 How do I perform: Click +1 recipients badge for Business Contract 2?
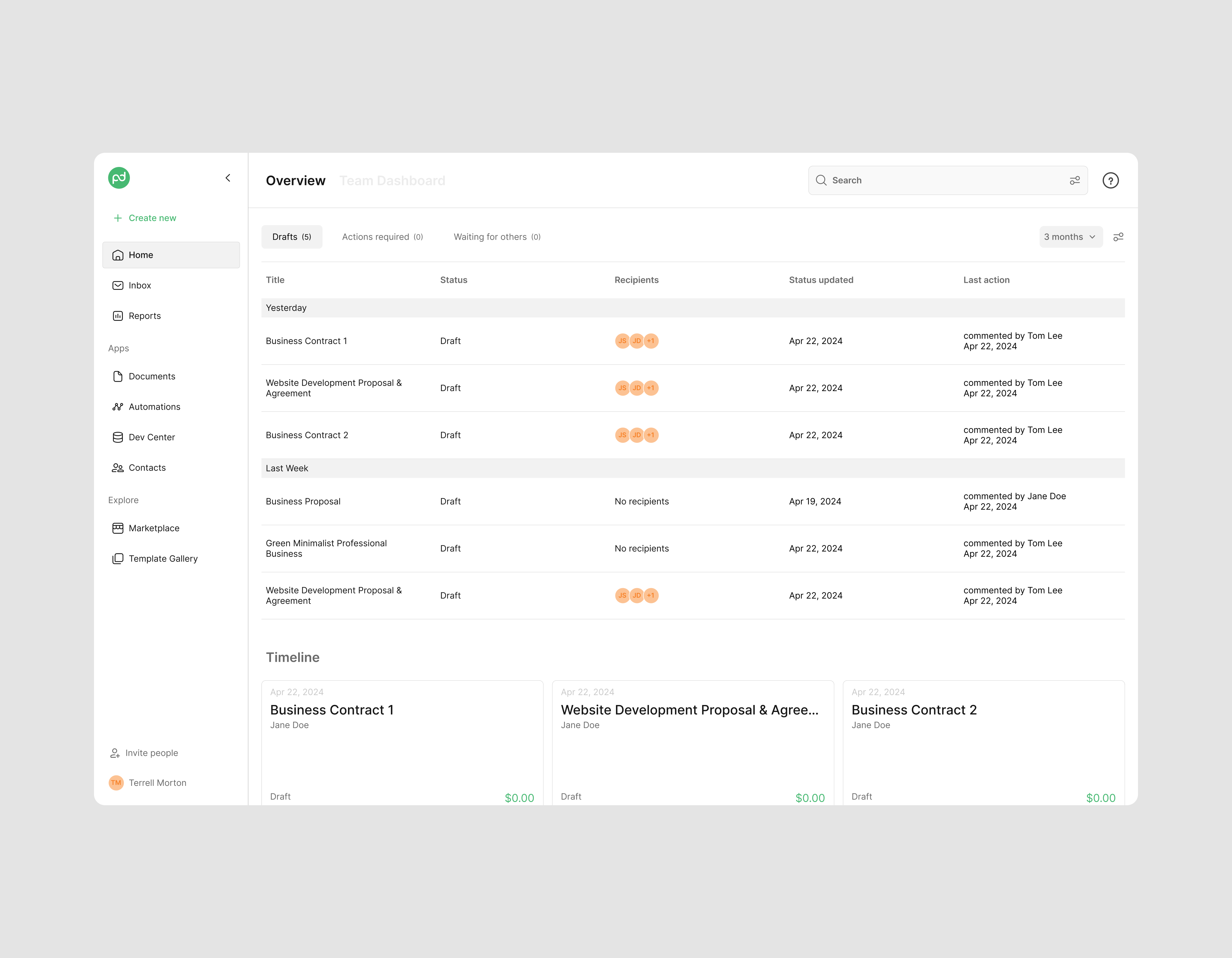pos(651,435)
